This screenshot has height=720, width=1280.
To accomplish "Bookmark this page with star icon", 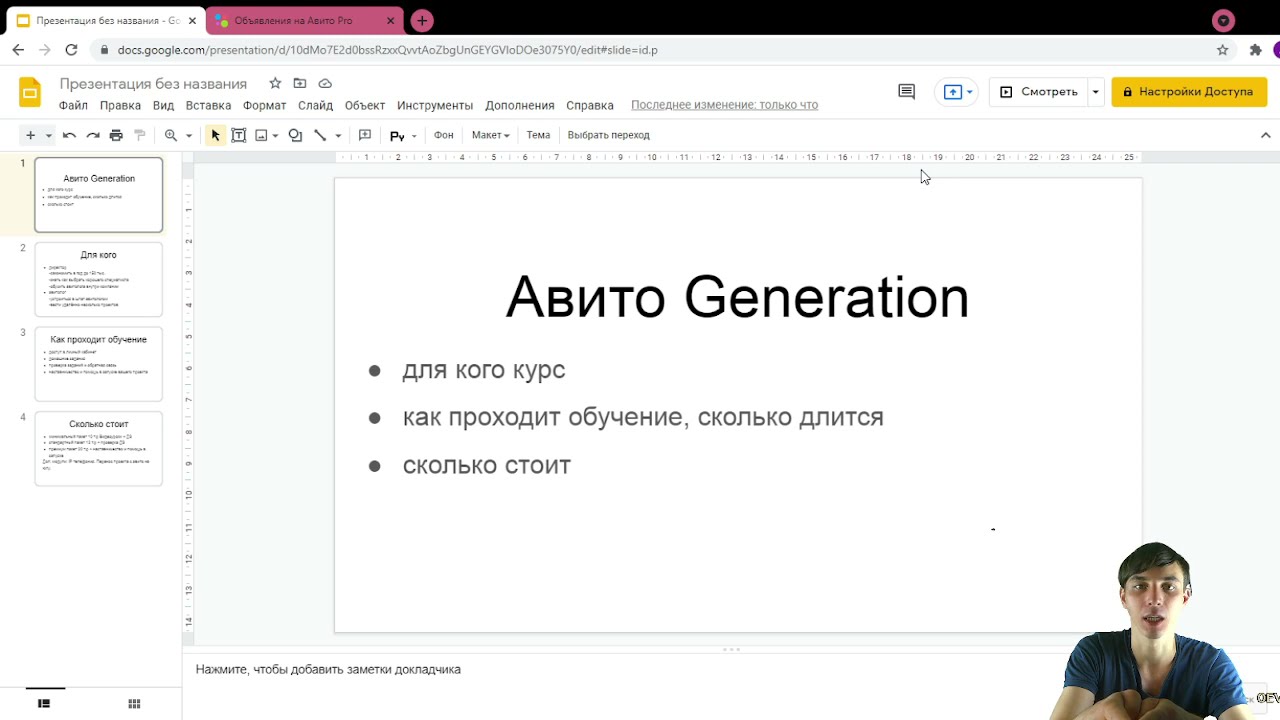I will click(1222, 50).
